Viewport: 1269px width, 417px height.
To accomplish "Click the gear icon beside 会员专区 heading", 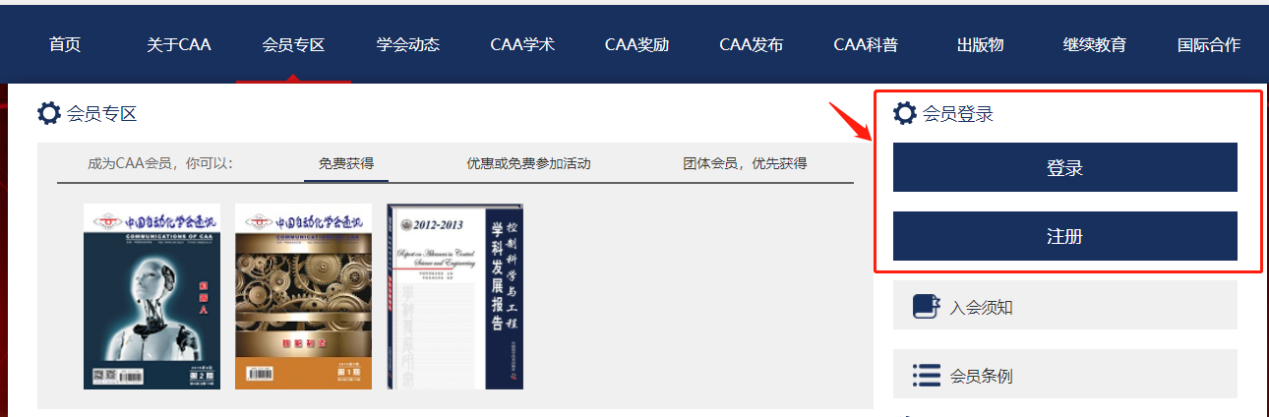I will [x=49, y=113].
